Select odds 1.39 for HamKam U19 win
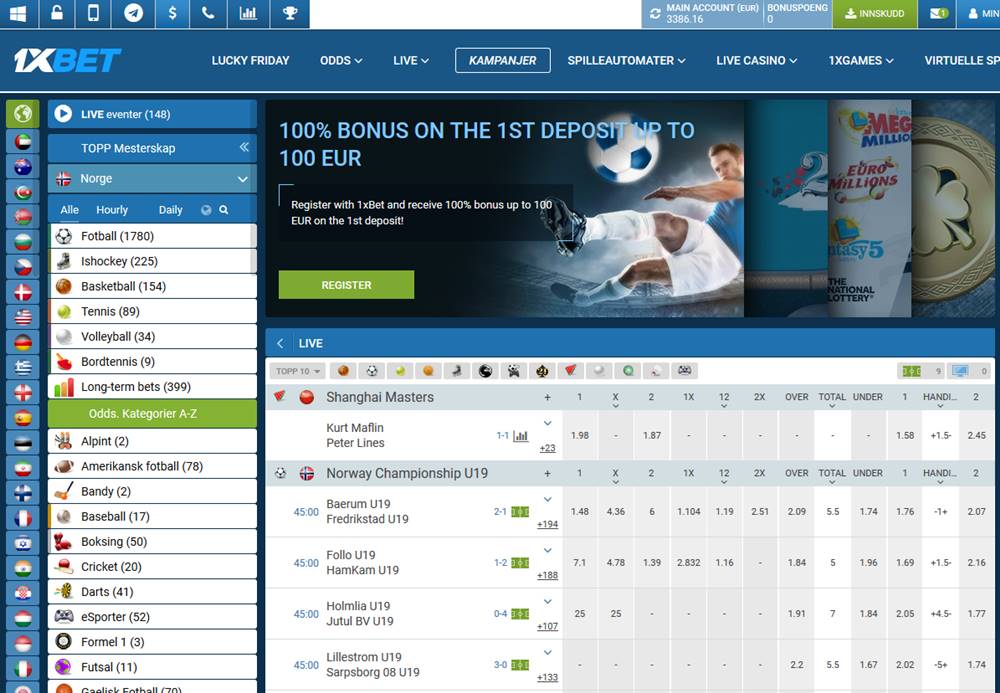Viewport: 1000px width, 693px height. click(x=652, y=562)
